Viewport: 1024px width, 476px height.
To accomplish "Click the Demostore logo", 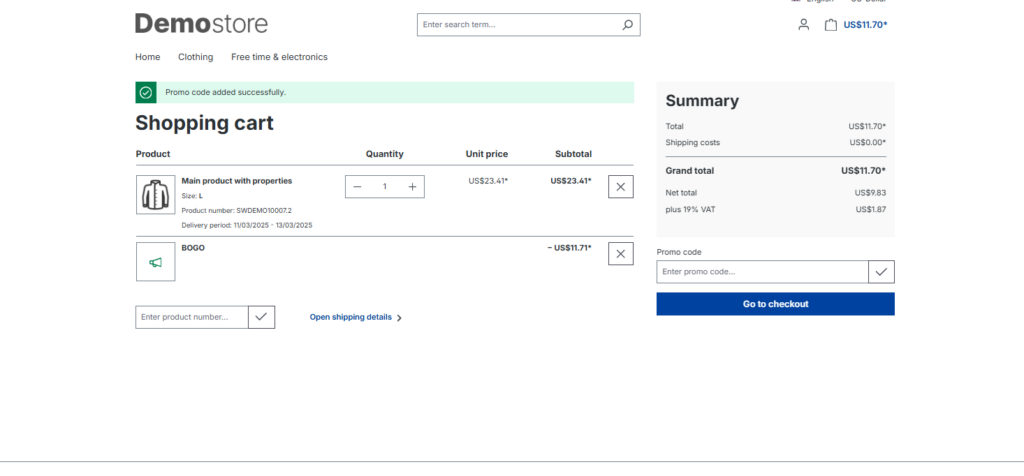I will pos(201,23).
